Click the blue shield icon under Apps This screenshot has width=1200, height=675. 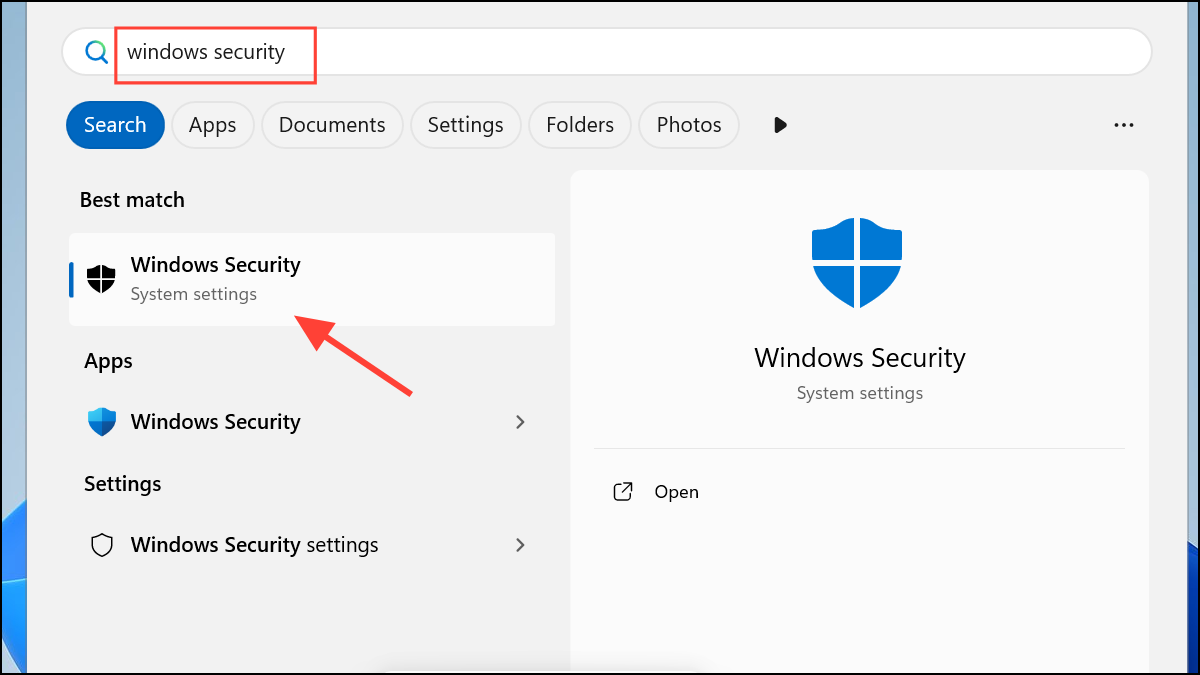coord(102,422)
